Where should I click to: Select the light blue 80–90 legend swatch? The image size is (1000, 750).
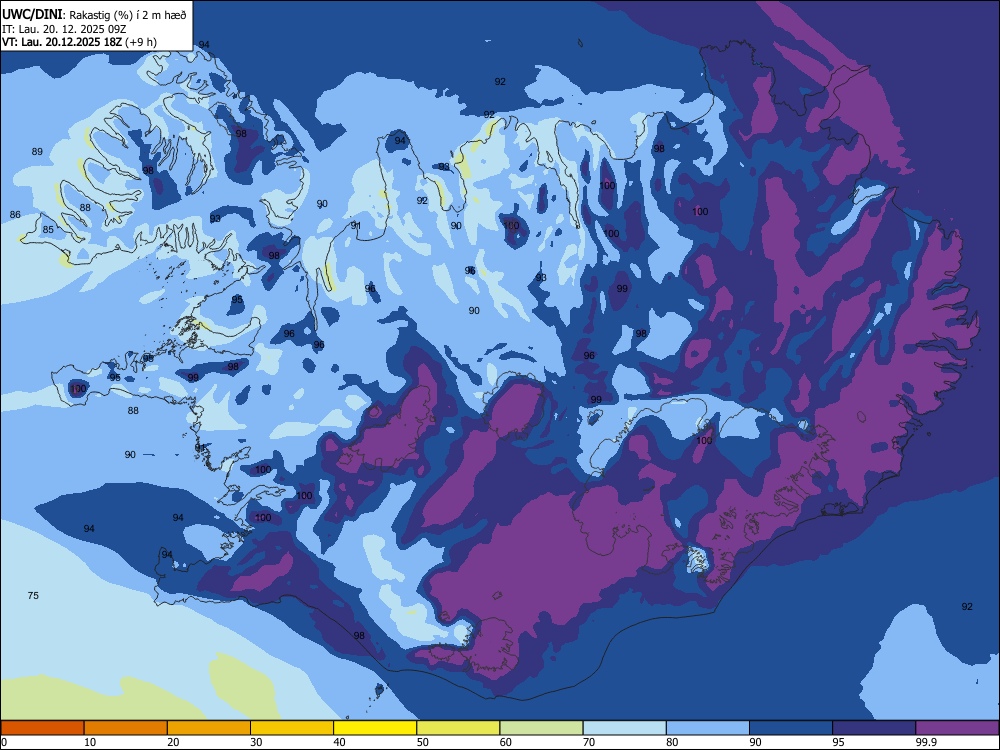[708, 728]
